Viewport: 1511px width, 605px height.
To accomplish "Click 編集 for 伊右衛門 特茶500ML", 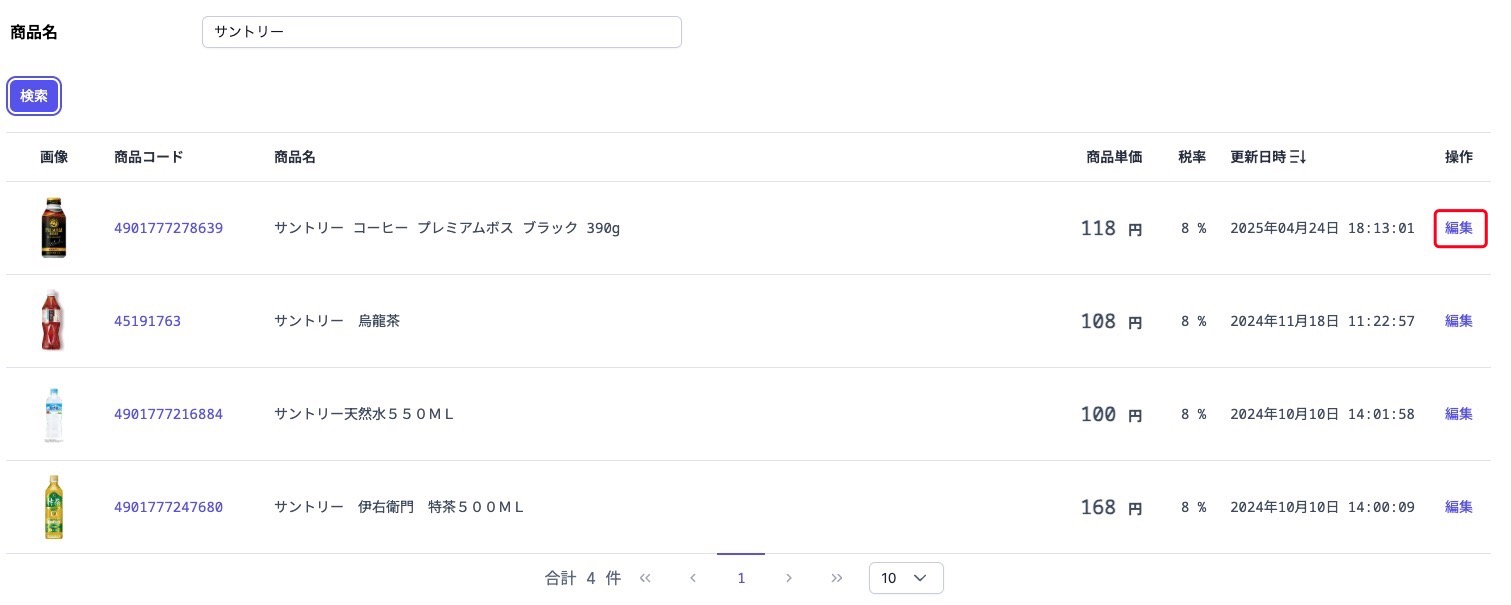I will 1459,507.
